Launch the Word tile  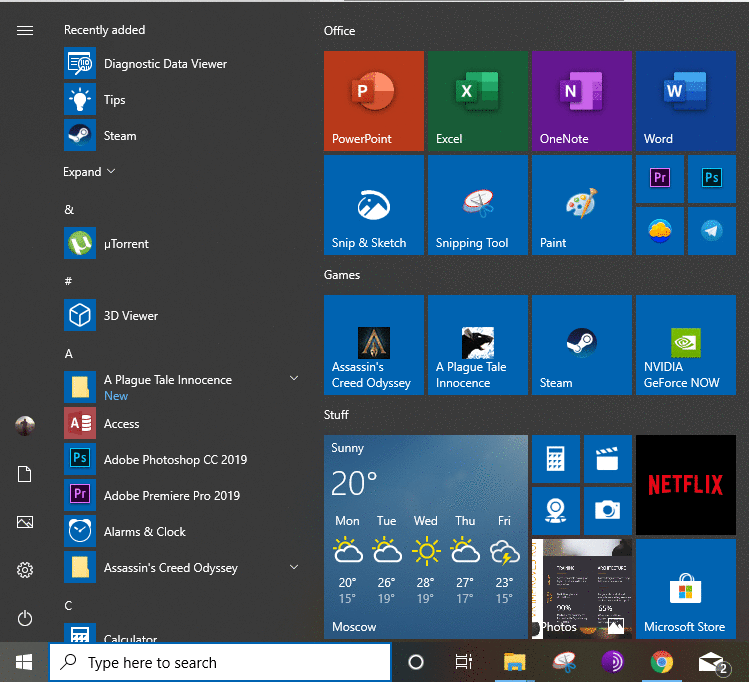[686, 101]
